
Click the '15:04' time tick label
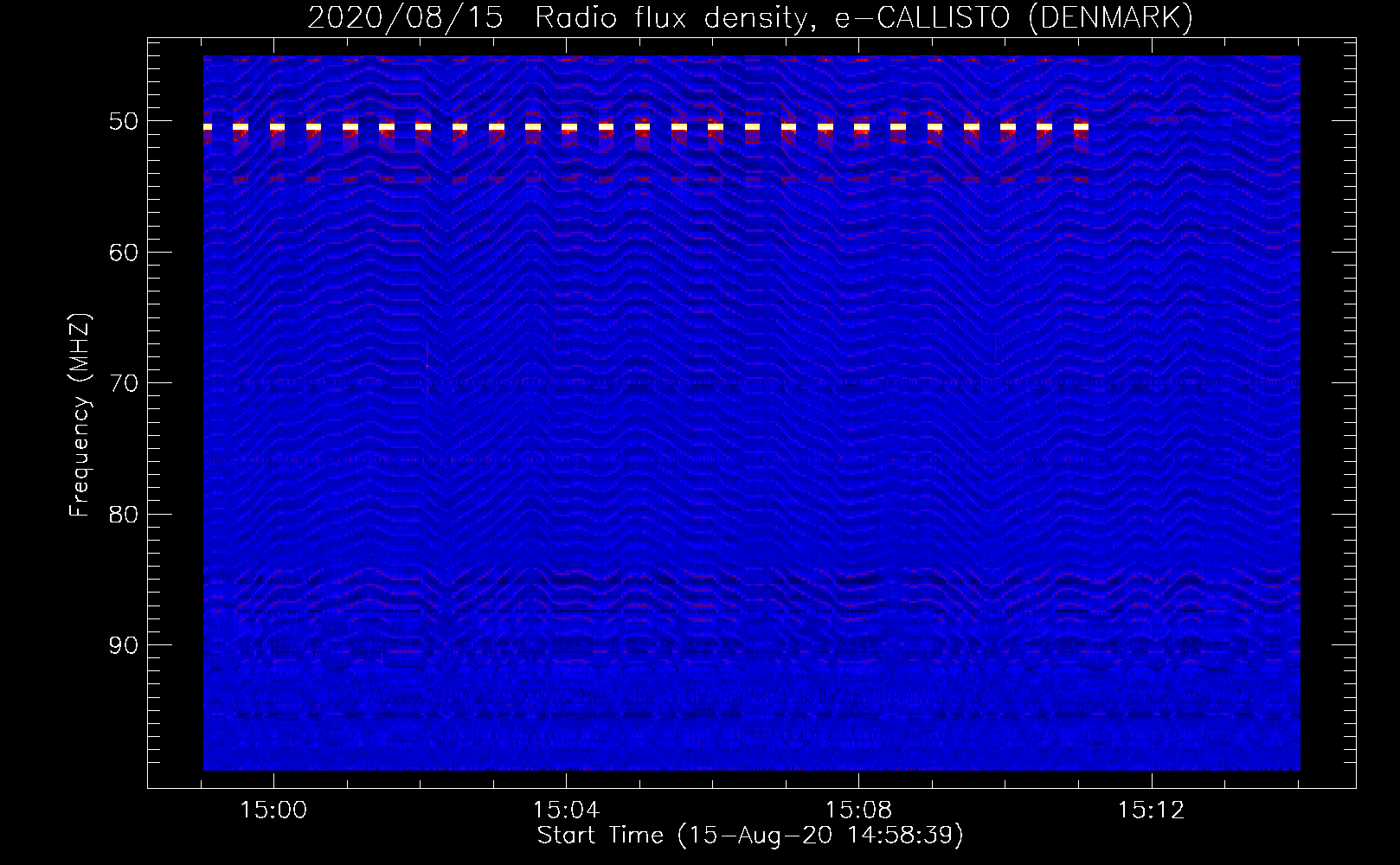click(x=566, y=811)
